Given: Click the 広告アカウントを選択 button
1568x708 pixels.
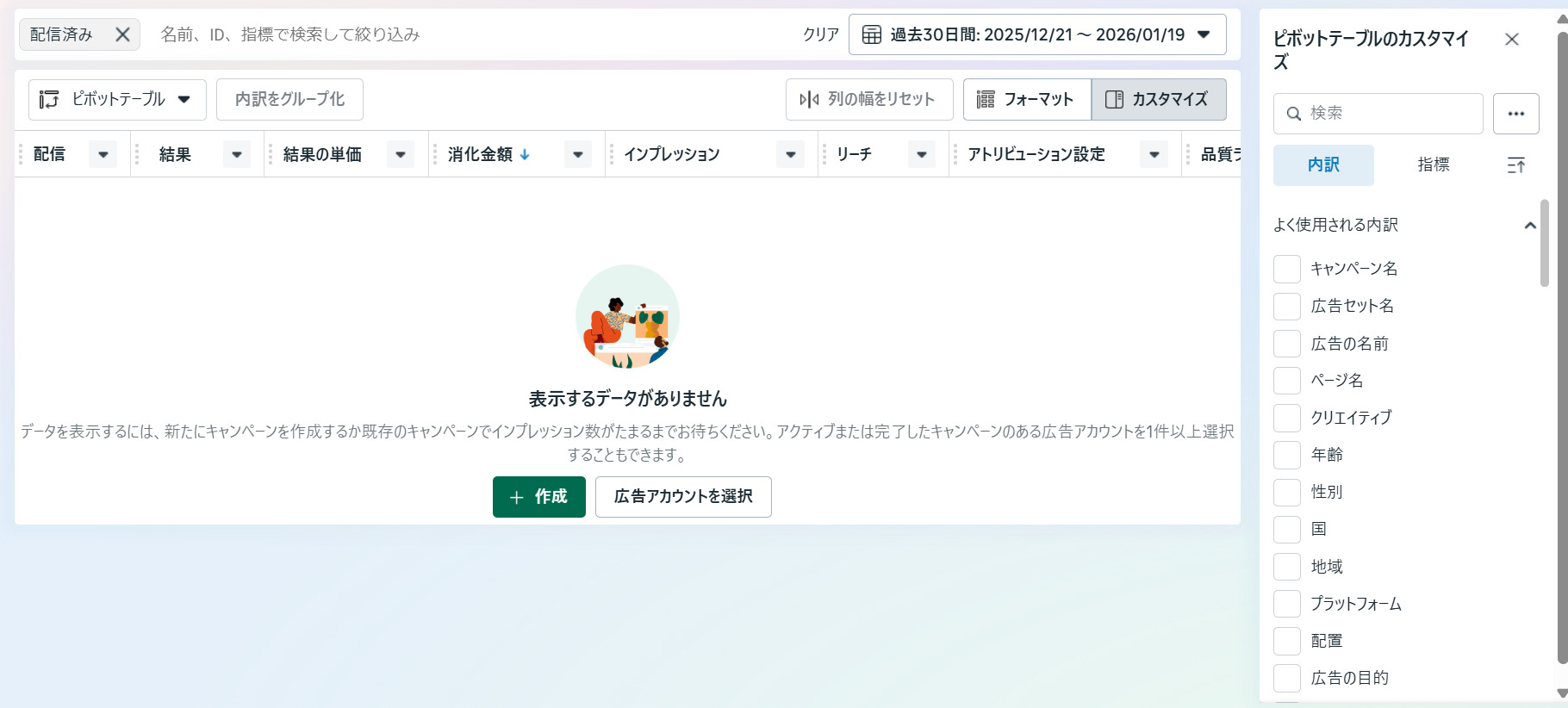Looking at the screenshot, I should pyautogui.click(x=682, y=497).
